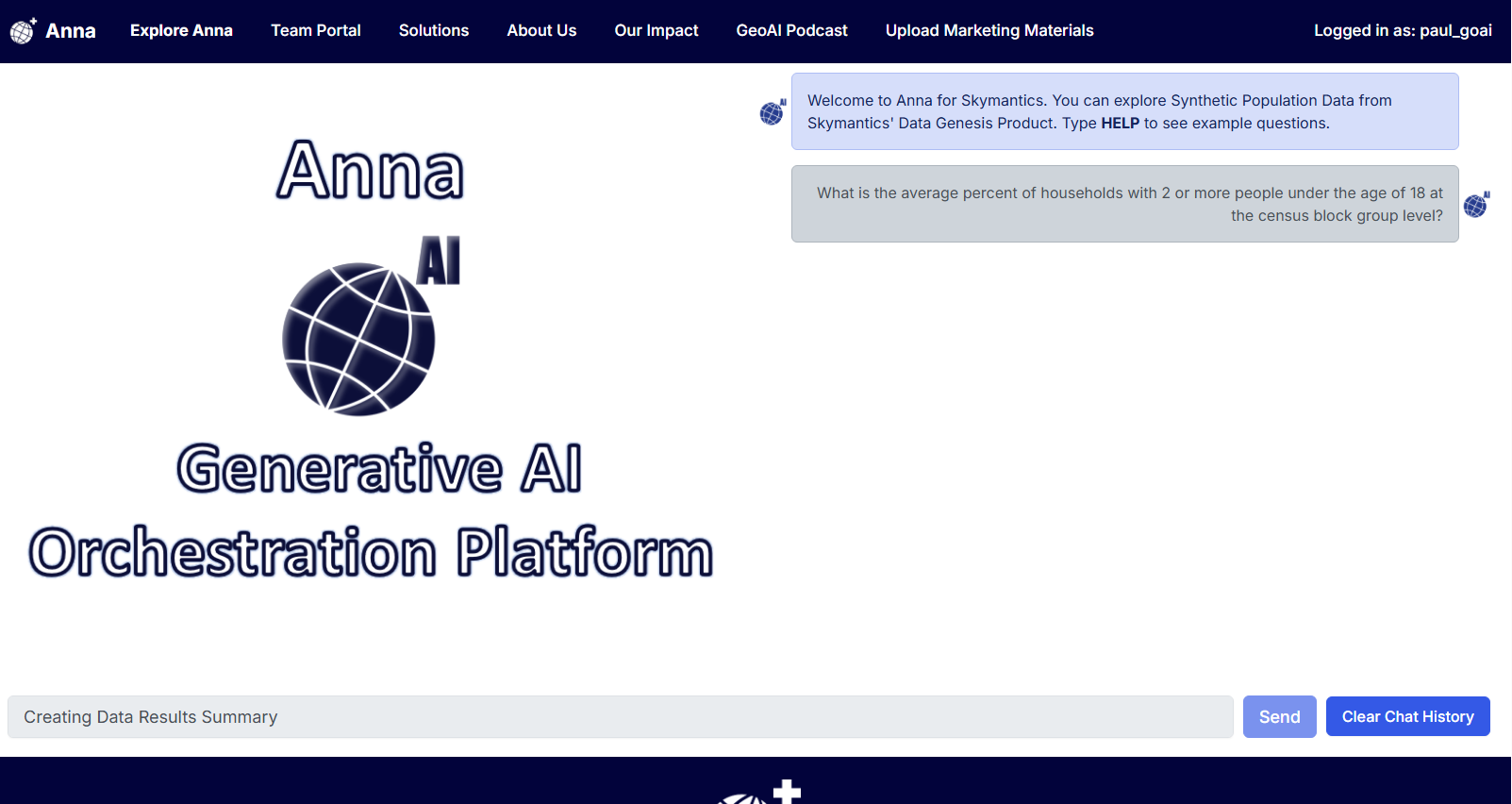
Task: Click the footer globe logo at bottom
Action: tap(759, 793)
